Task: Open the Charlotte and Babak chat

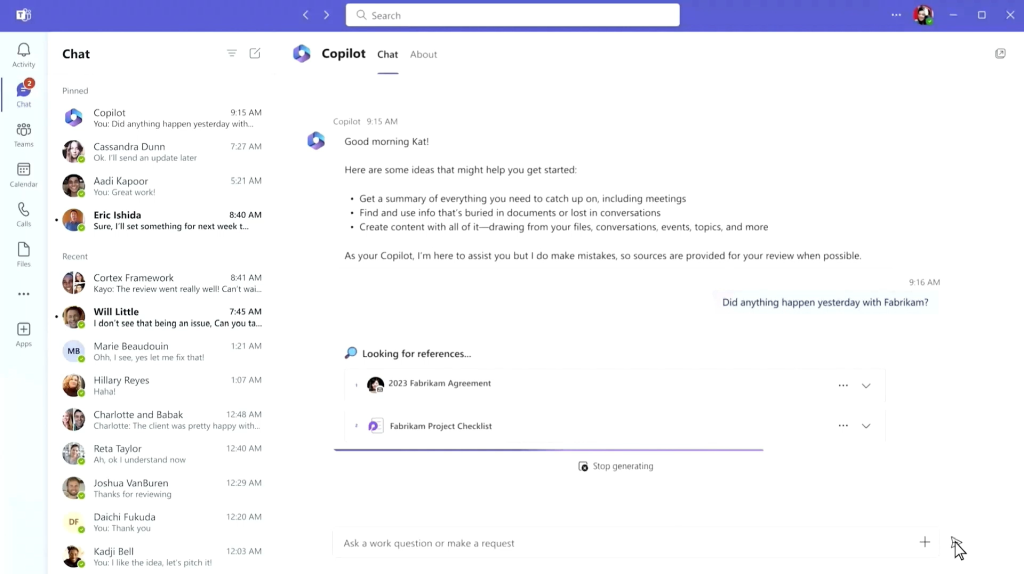Action: coord(161,420)
